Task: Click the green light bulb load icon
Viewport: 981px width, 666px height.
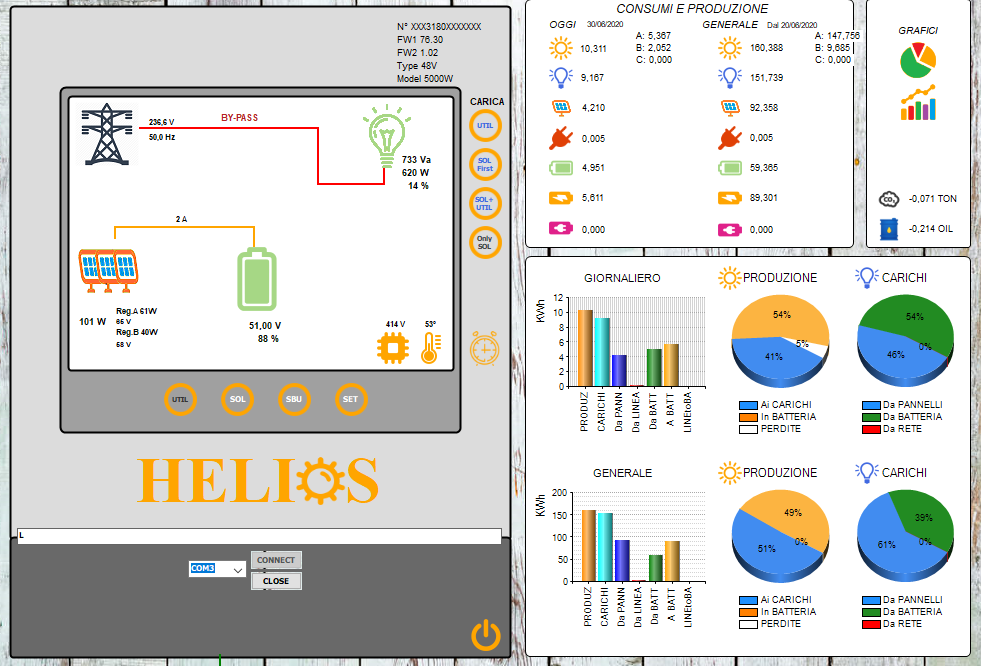Action: [387, 136]
